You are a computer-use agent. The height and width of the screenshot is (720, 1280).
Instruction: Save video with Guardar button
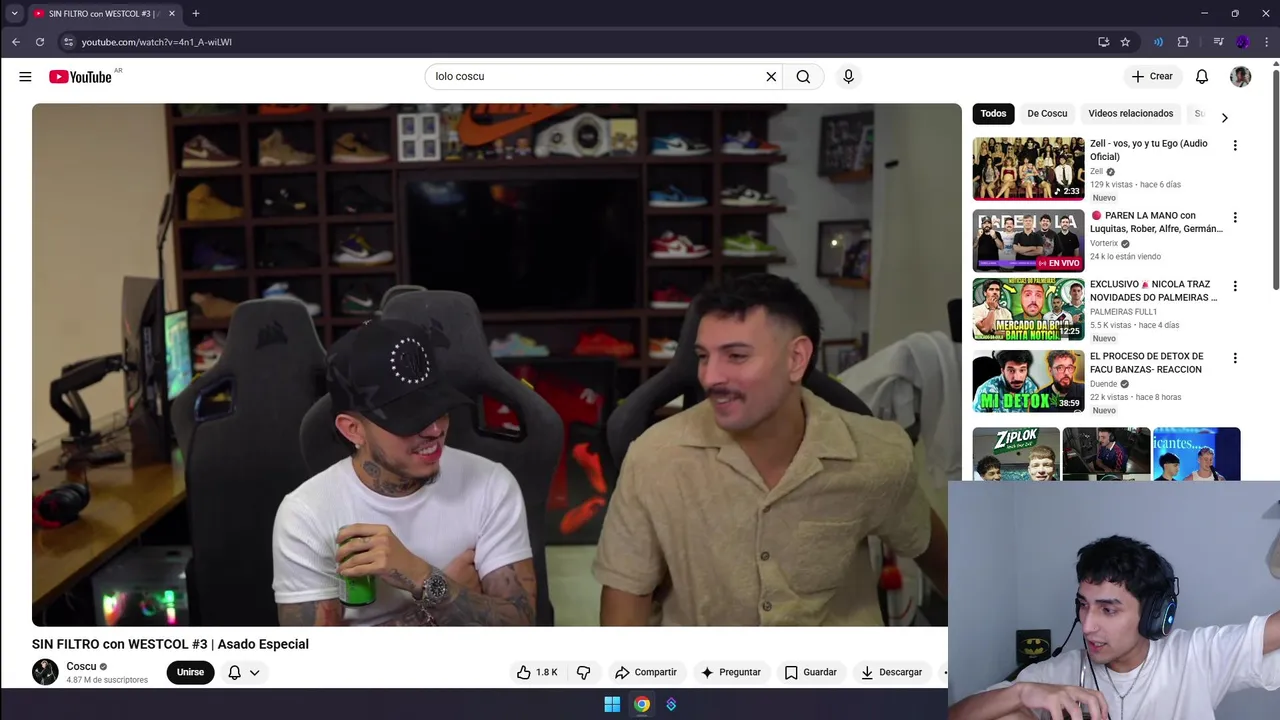coord(810,672)
